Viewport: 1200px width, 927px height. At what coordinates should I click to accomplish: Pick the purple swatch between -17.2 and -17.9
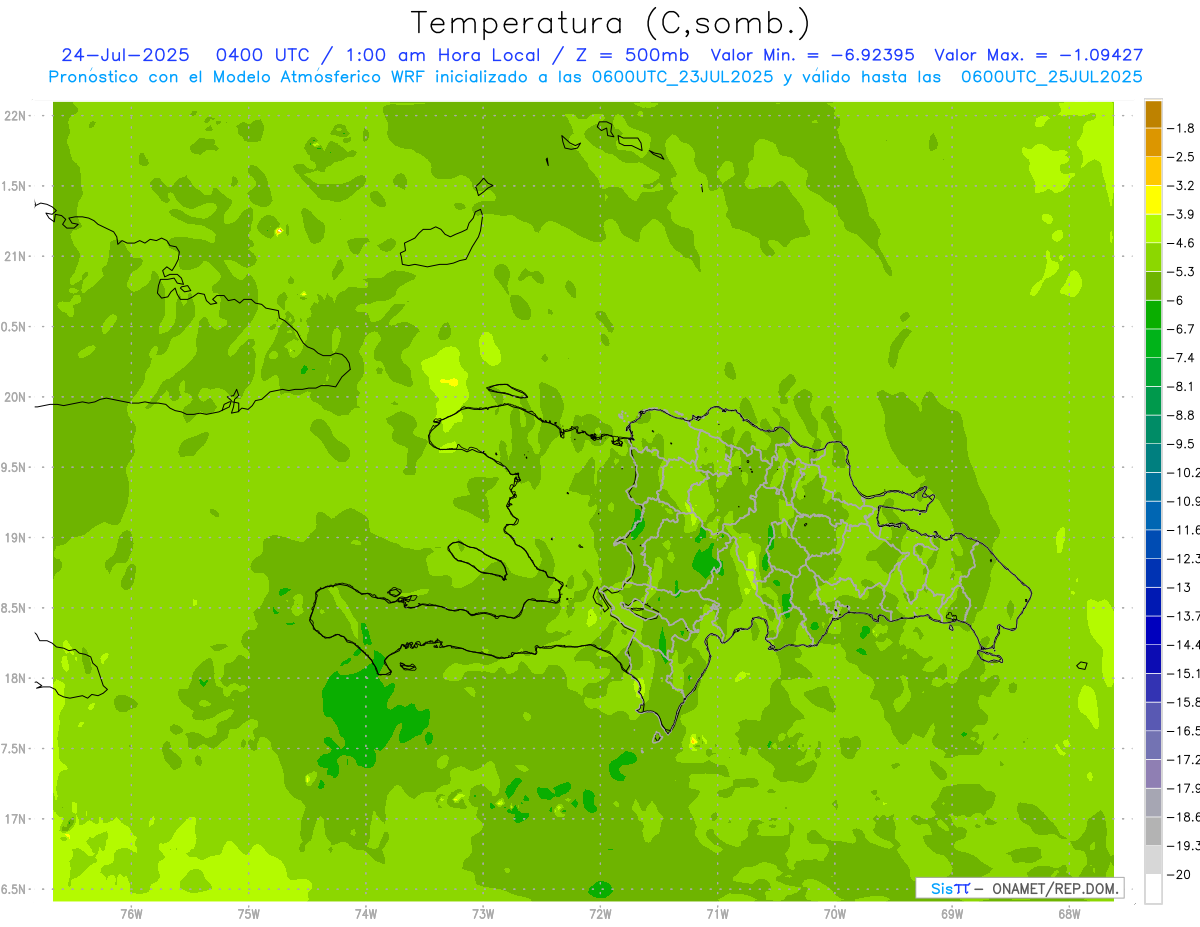pyautogui.click(x=1153, y=774)
